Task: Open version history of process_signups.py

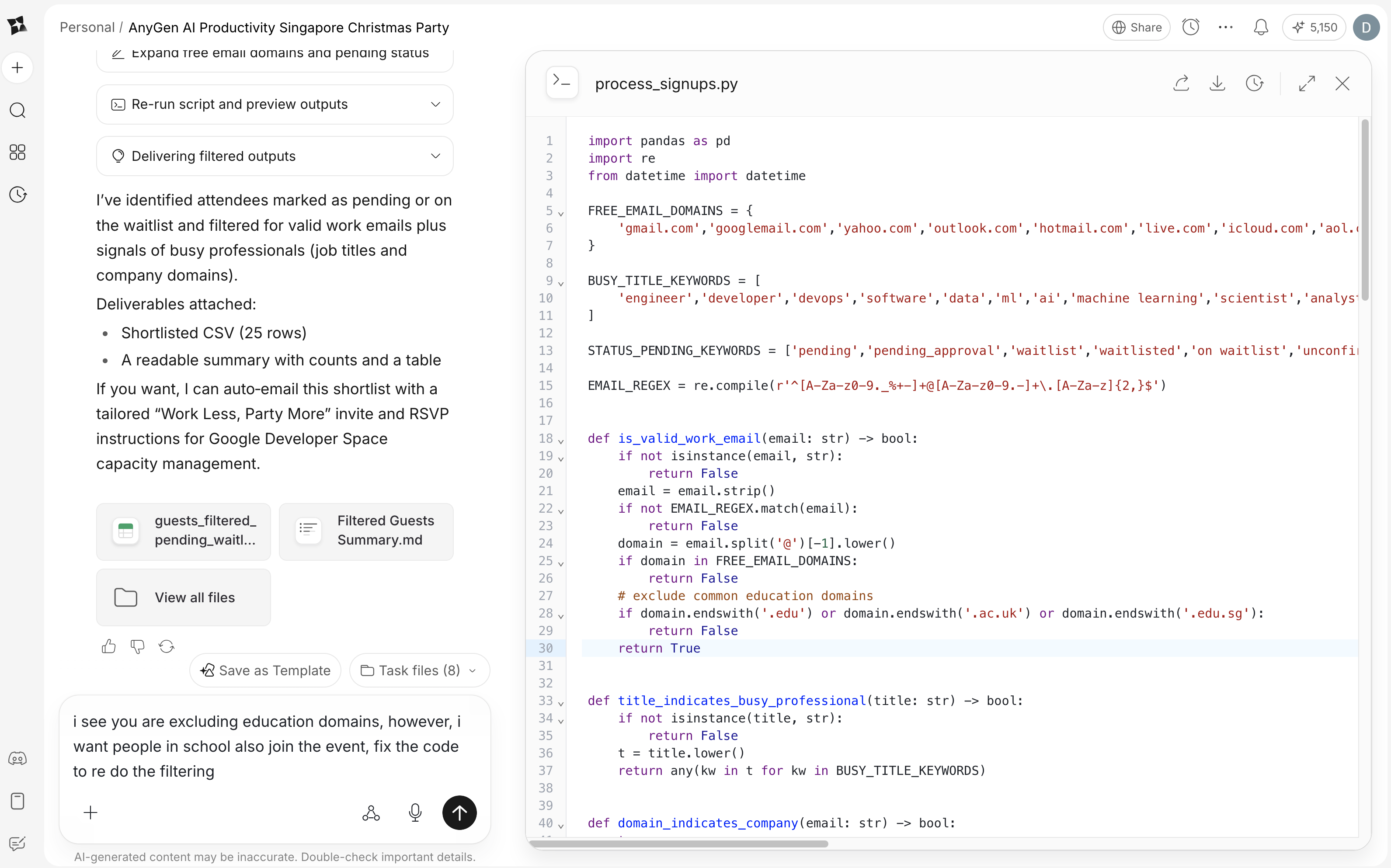Action: [1254, 84]
